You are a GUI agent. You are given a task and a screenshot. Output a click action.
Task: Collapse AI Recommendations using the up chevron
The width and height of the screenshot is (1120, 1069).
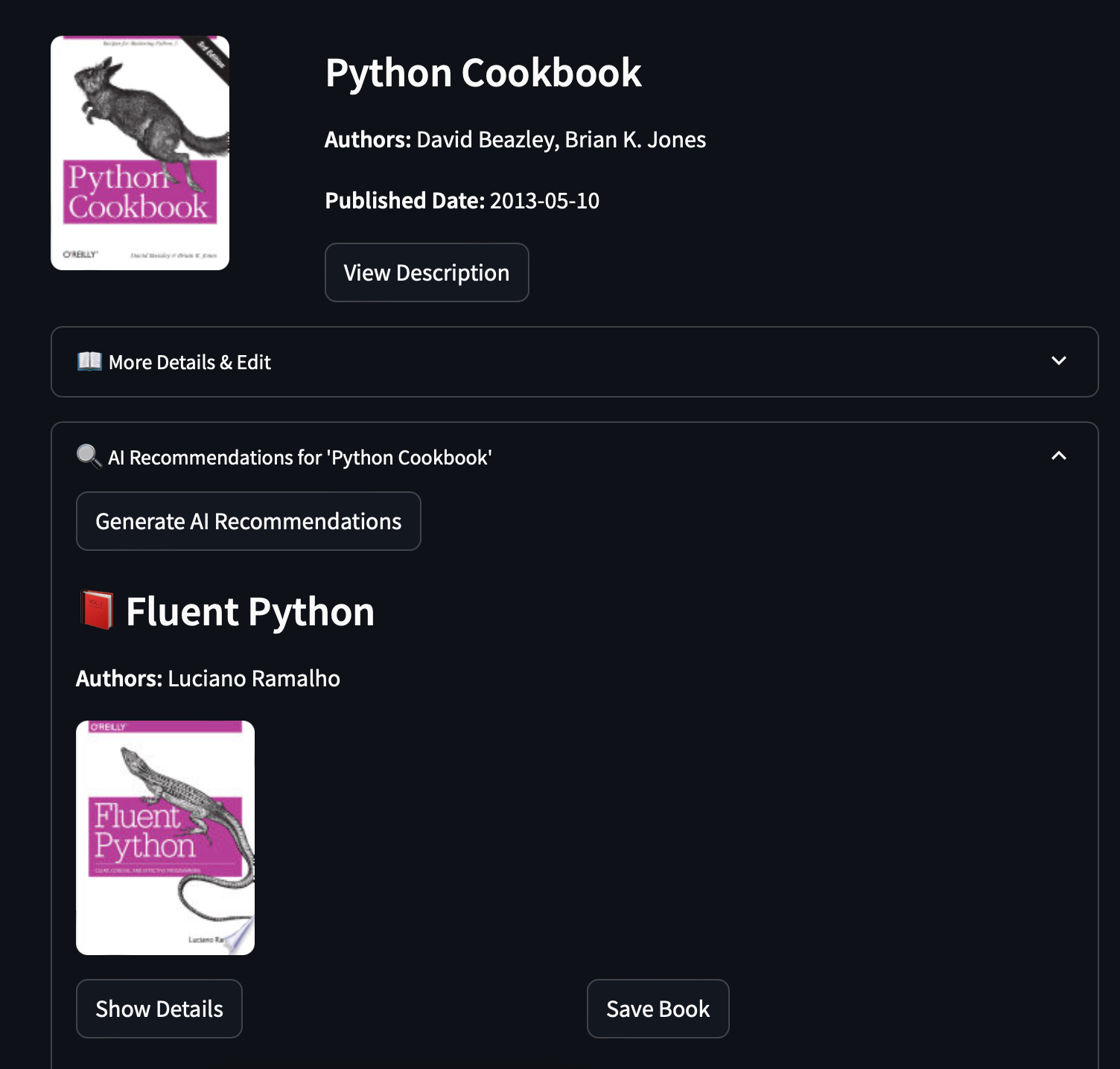(x=1058, y=456)
